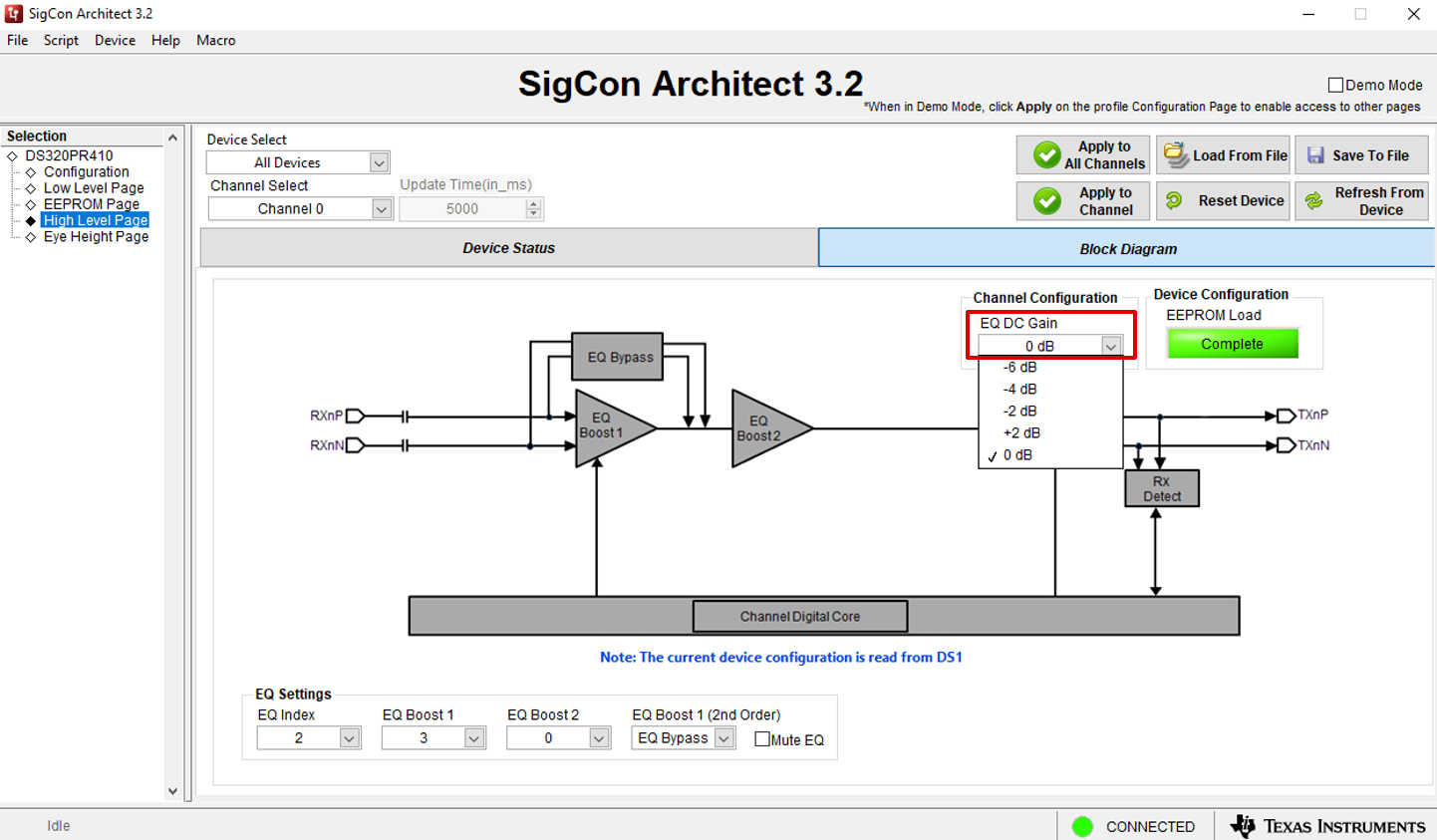1437x840 pixels.
Task: Select the checked 0 dB list option
Action: click(1050, 455)
